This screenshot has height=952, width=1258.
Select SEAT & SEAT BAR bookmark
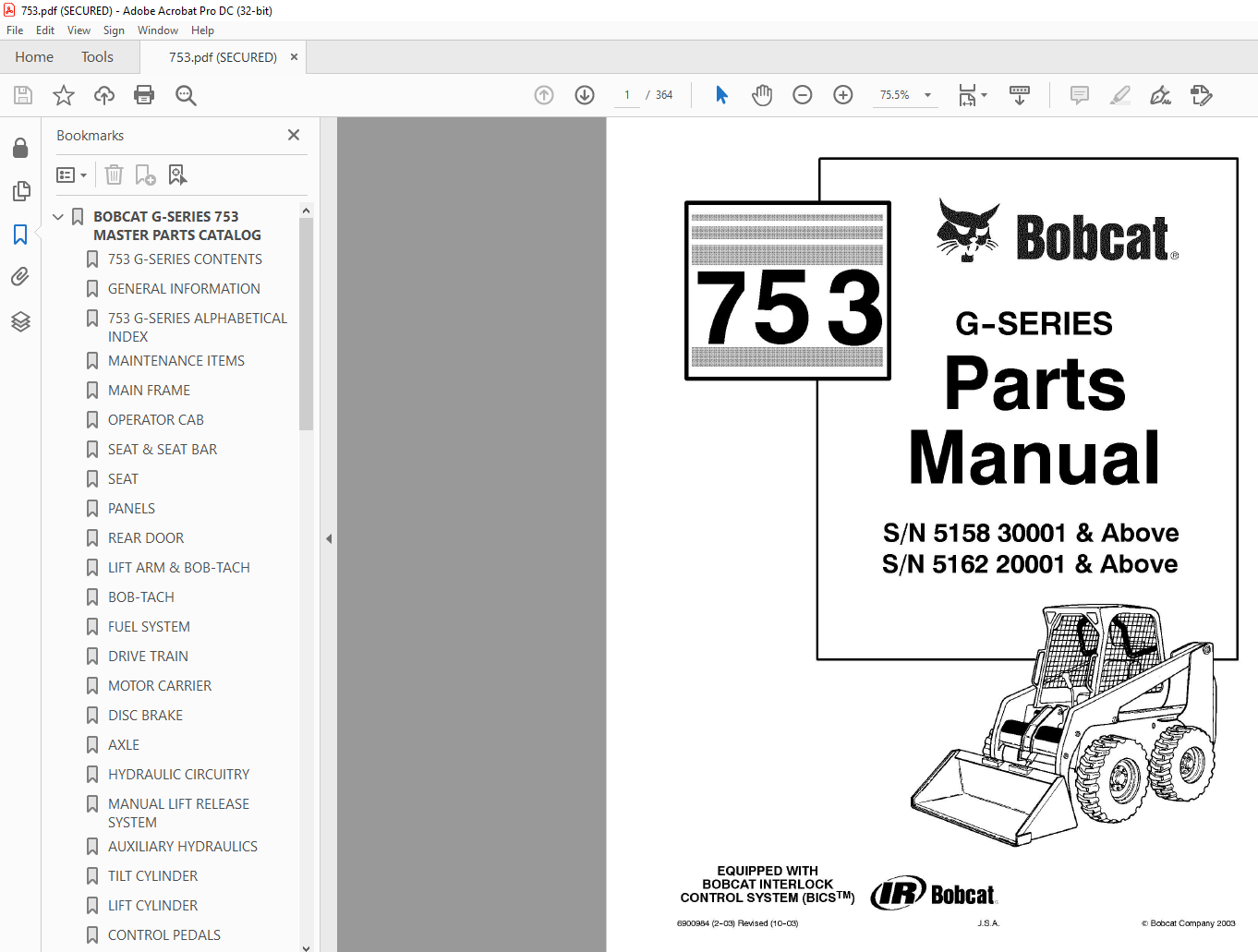pos(163,450)
